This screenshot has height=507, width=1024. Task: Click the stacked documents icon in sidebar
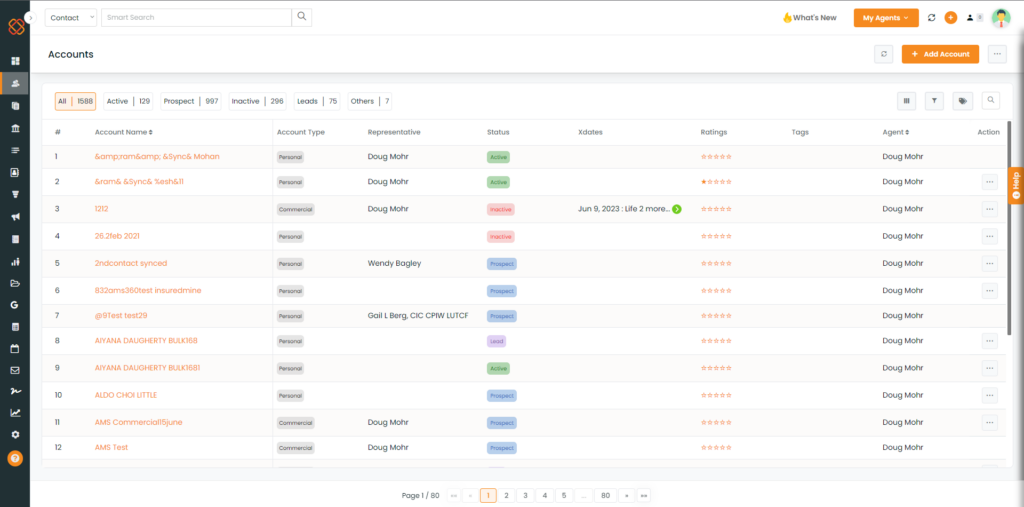point(15,106)
